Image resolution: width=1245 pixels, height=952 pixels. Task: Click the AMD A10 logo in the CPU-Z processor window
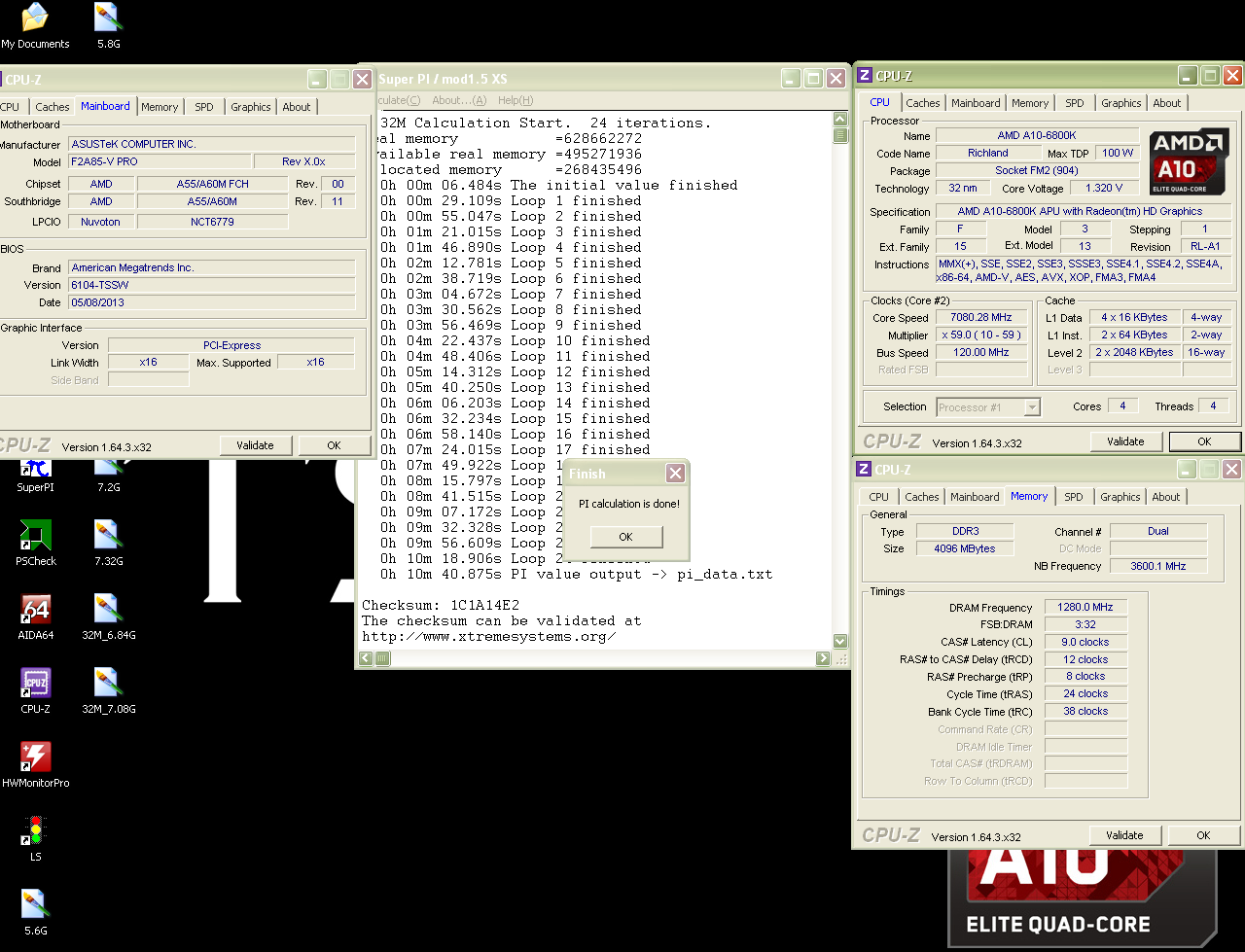tap(1189, 162)
